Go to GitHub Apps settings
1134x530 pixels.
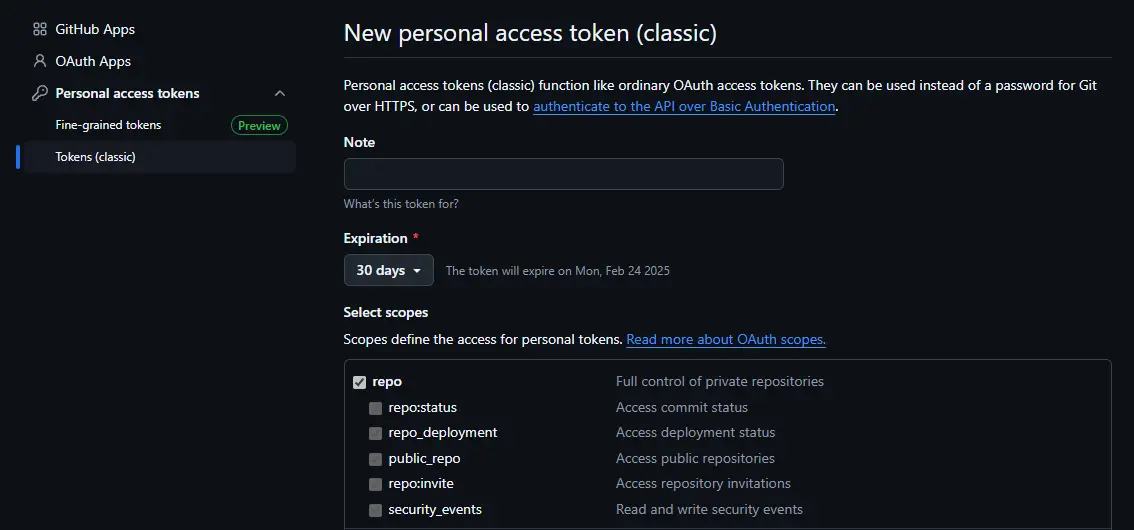click(x=95, y=30)
